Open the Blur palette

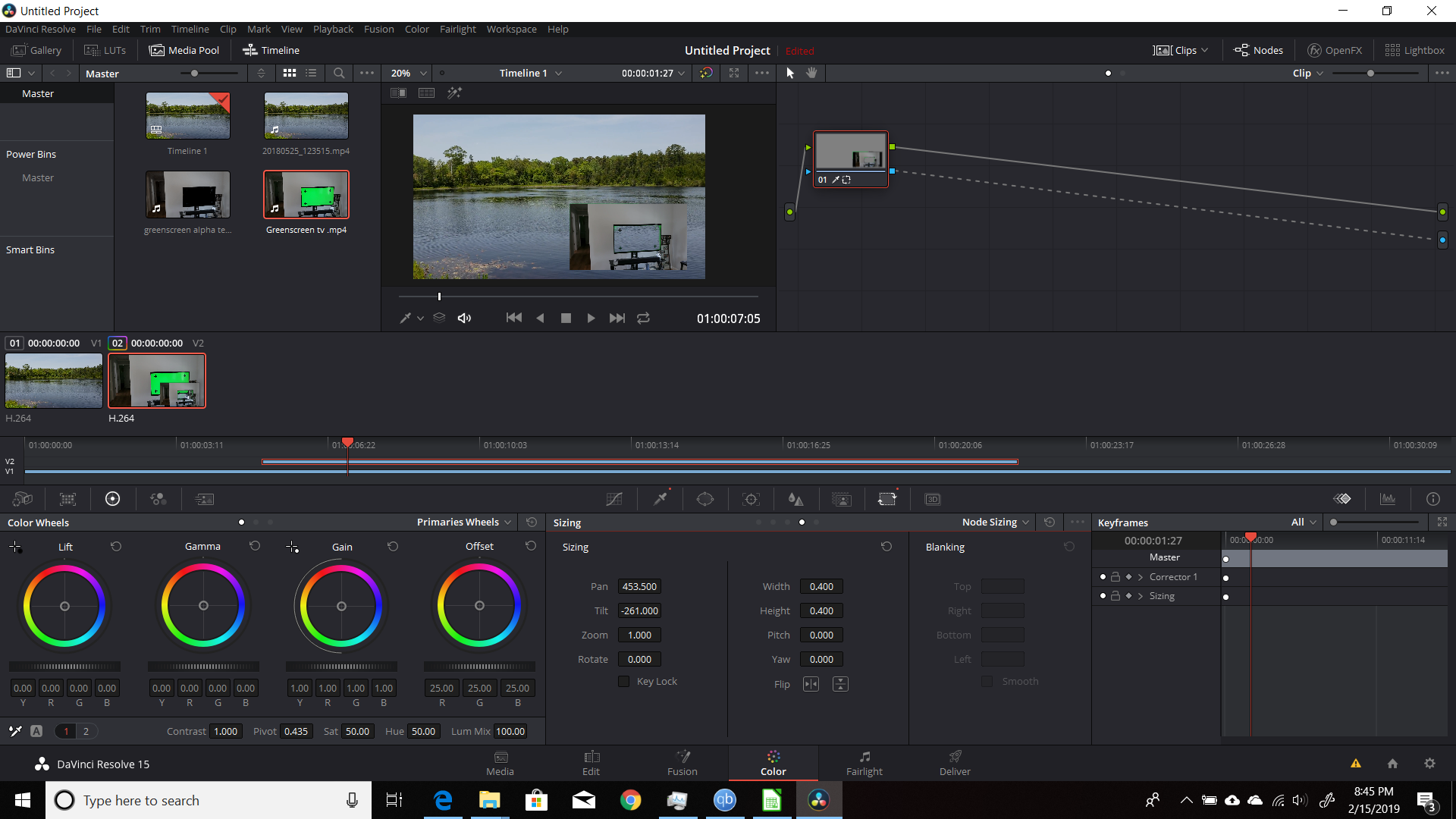tap(795, 499)
